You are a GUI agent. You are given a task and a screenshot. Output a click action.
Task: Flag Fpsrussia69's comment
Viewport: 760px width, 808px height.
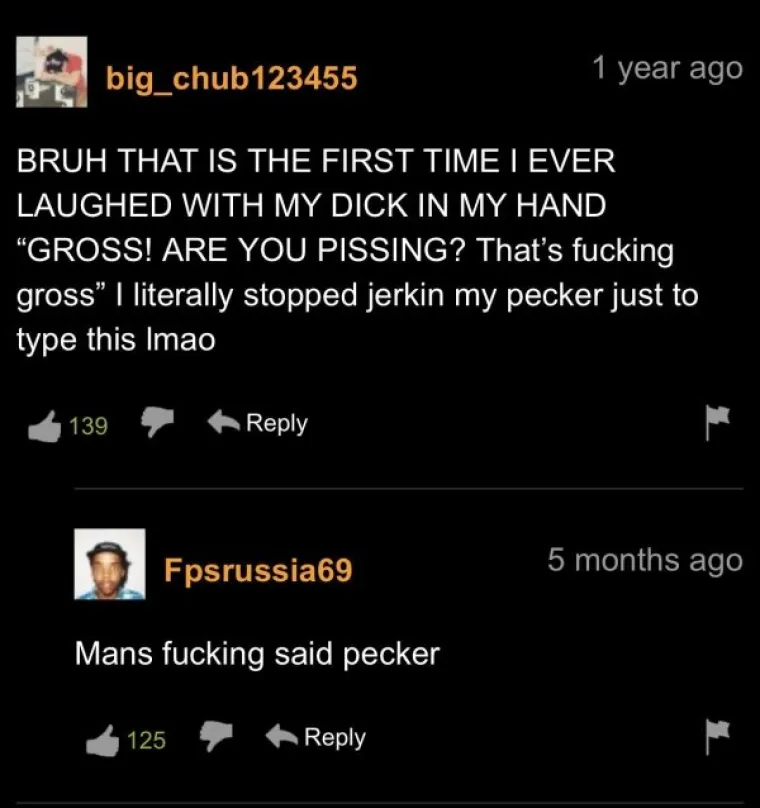(717, 737)
